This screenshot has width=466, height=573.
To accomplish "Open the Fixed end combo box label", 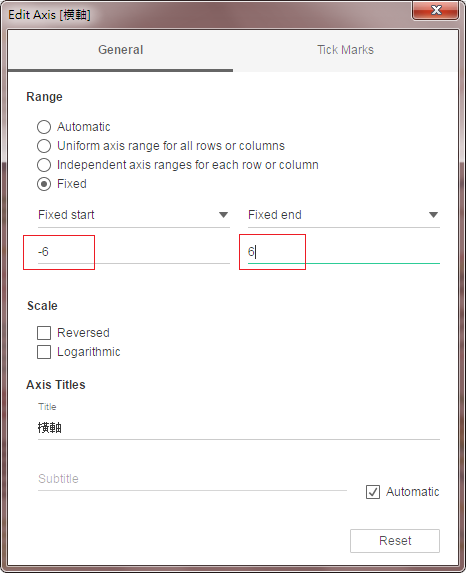I will [x=344, y=215].
